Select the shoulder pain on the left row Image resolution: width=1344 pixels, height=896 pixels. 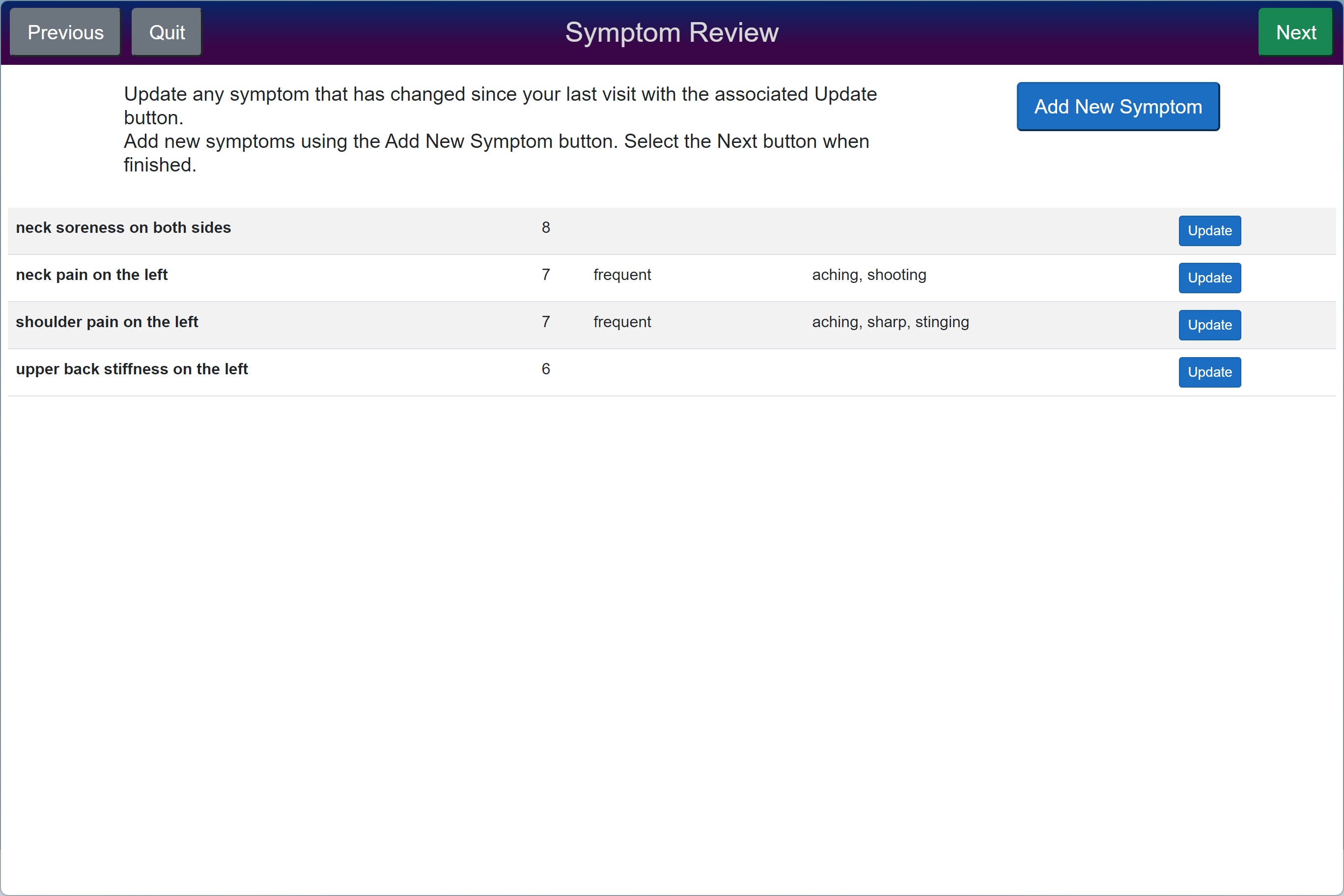[x=107, y=322]
